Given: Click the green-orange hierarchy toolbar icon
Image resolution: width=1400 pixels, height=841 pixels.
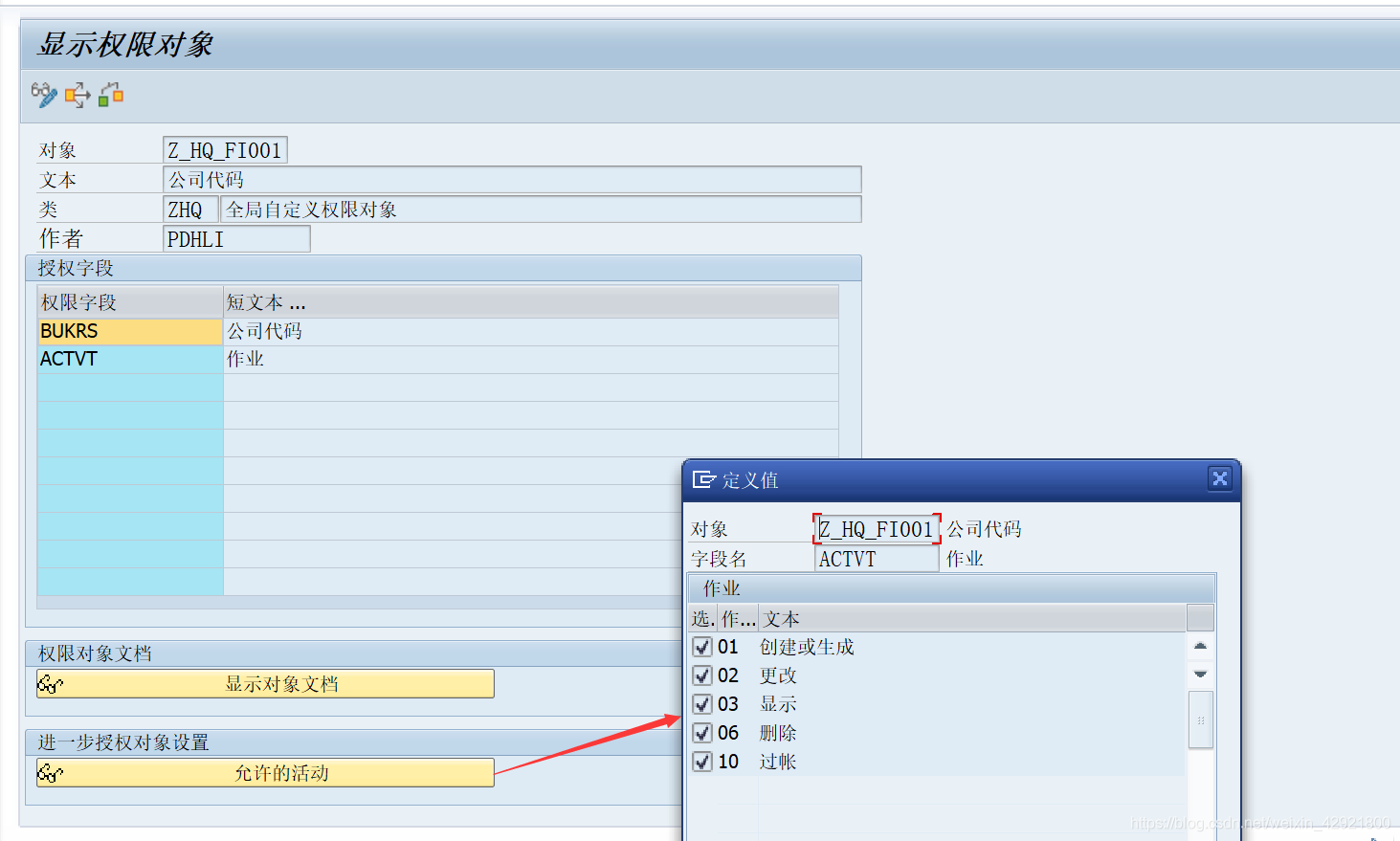Looking at the screenshot, I should [111, 94].
